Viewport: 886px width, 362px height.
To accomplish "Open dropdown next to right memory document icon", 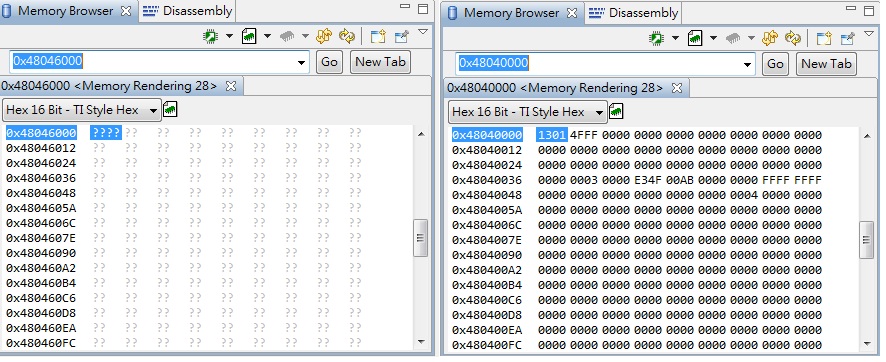I will point(713,38).
